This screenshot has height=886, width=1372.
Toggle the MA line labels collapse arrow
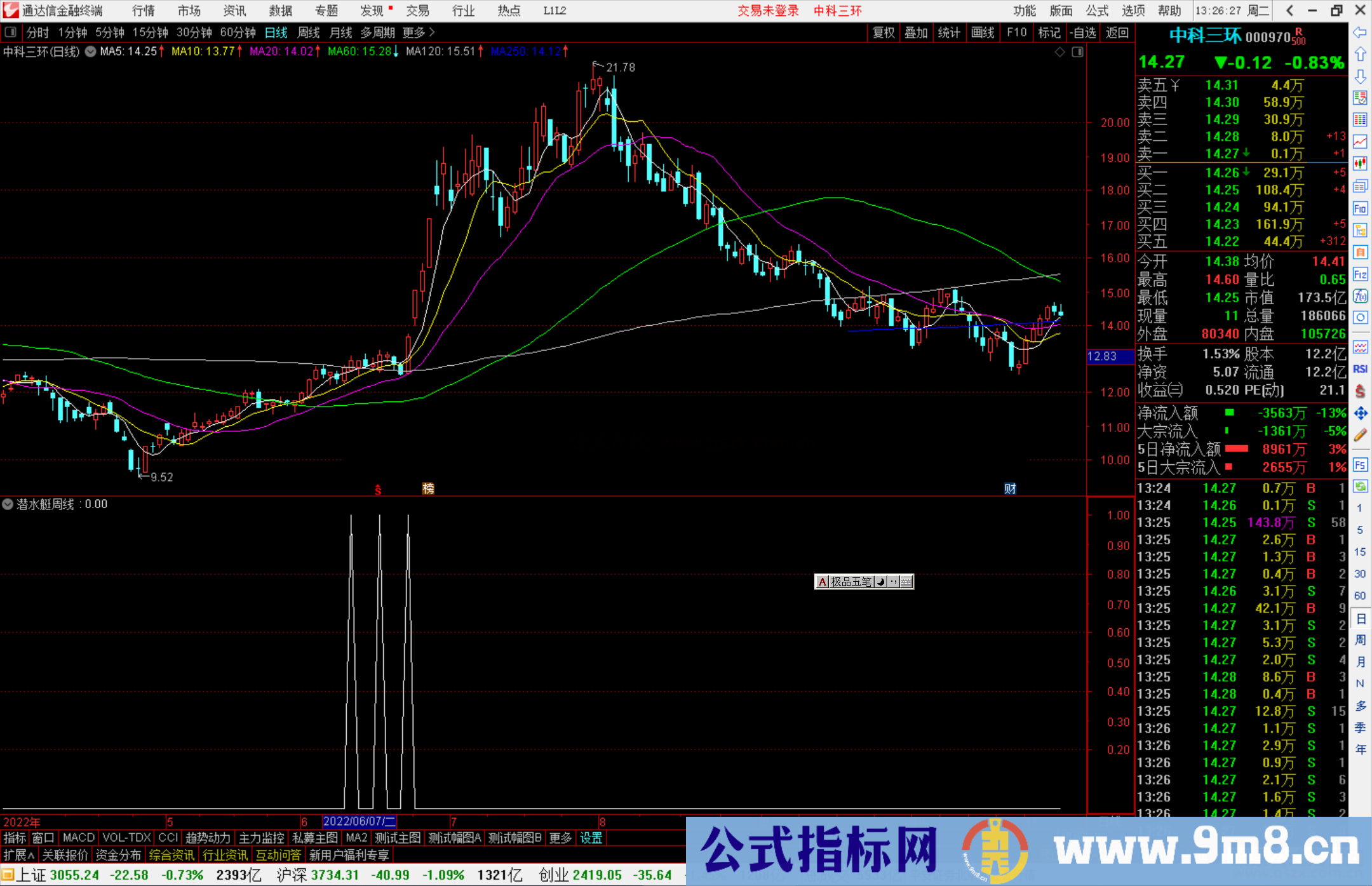coord(90,52)
